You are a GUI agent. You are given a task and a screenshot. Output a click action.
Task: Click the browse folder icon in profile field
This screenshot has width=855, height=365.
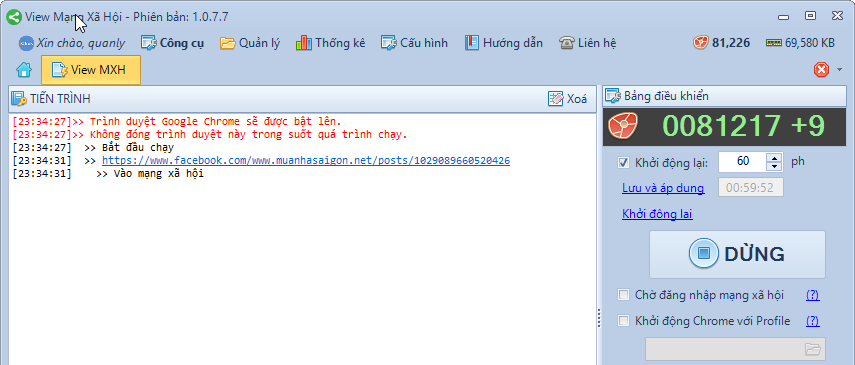(x=812, y=348)
